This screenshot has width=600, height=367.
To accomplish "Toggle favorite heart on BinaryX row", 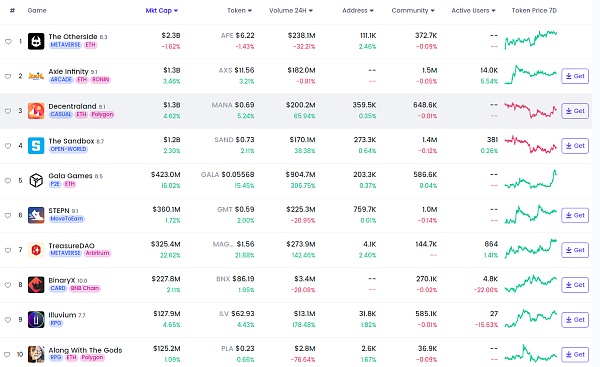I will click(8, 285).
